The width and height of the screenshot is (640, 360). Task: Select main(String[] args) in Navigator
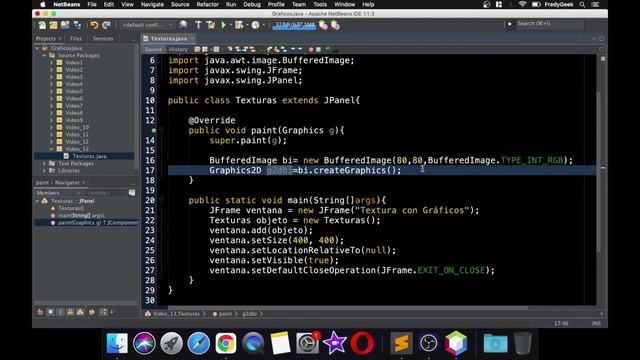point(81,215)
